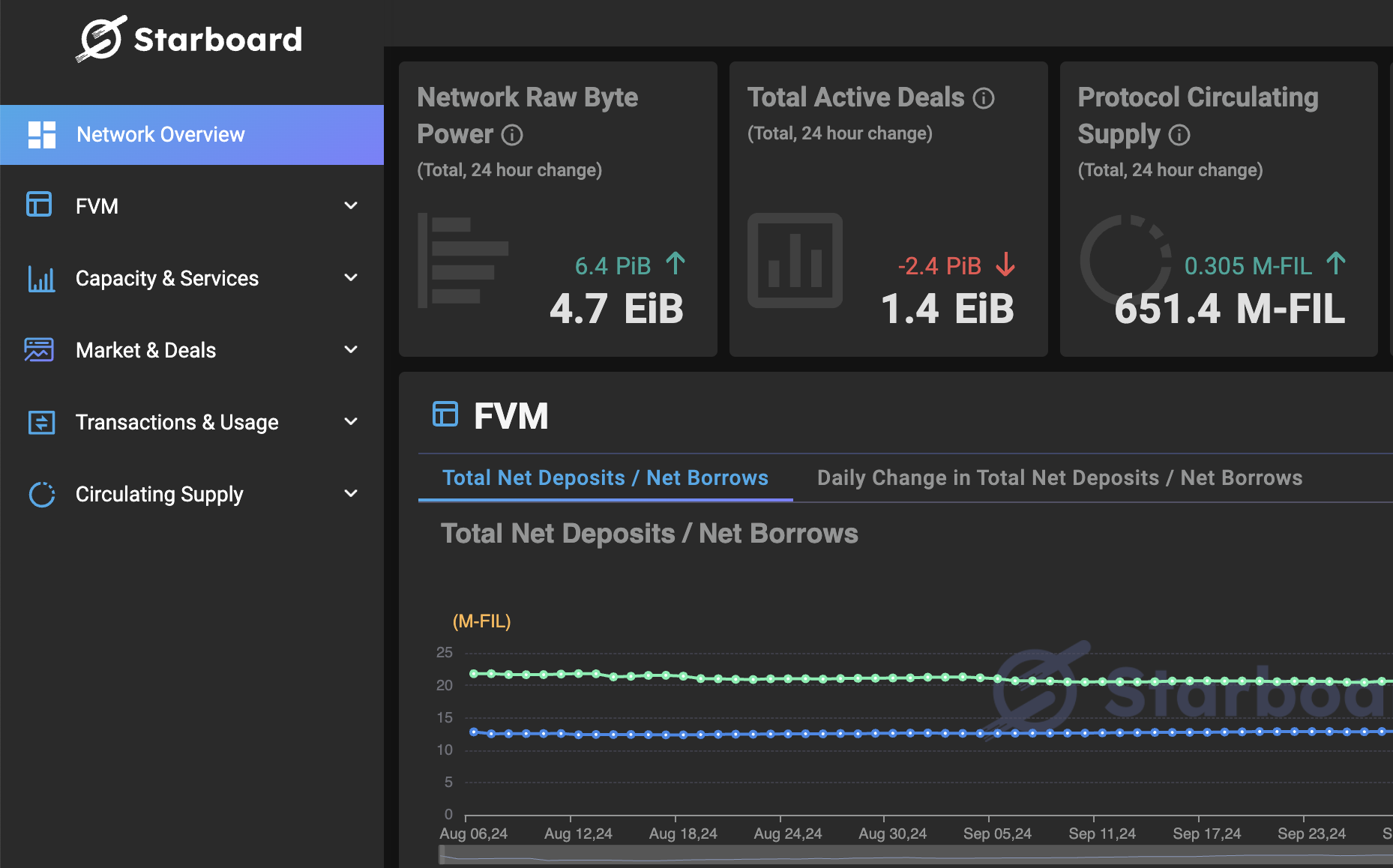The width and height of the screenshot is (1393, 868).
Task: Click the Transactions & Usage menu entry
Action: coord(176,421)
